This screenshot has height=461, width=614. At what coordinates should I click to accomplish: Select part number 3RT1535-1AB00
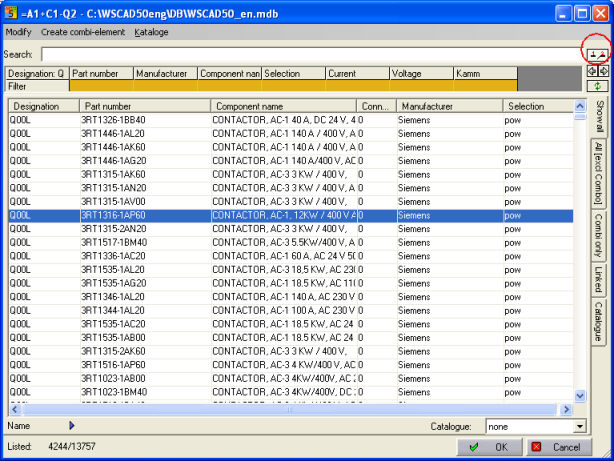pos(113,337)
